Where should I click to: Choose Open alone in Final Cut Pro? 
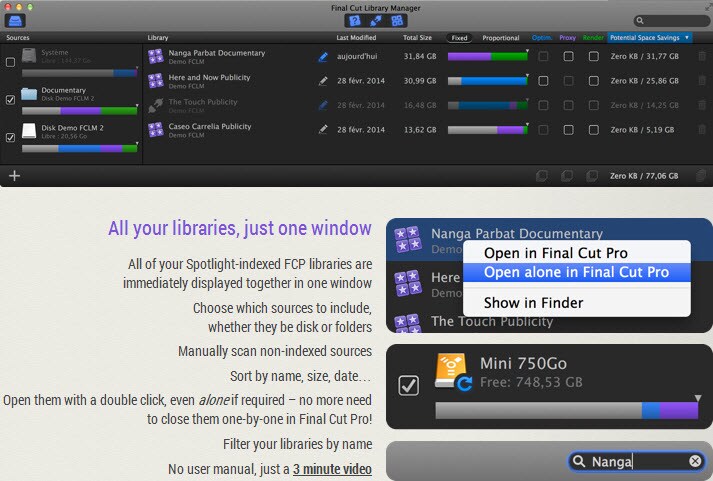click(577, 272)
